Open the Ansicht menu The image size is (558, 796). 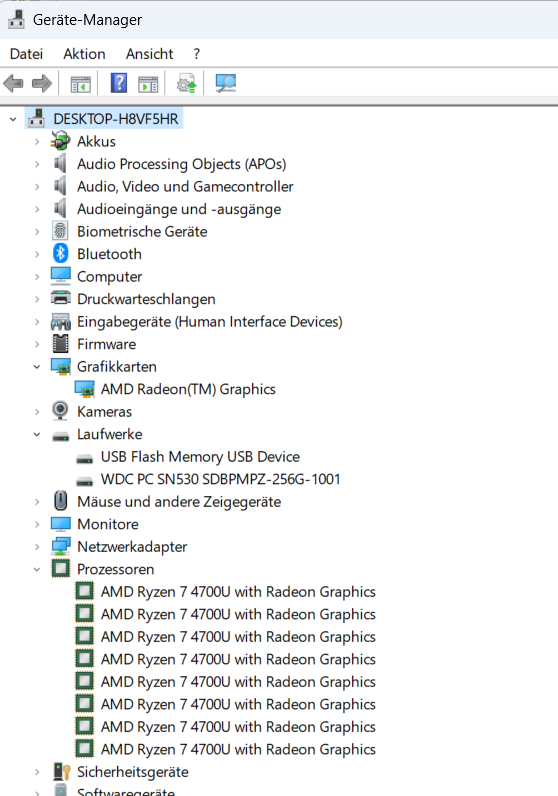point(149,54)
